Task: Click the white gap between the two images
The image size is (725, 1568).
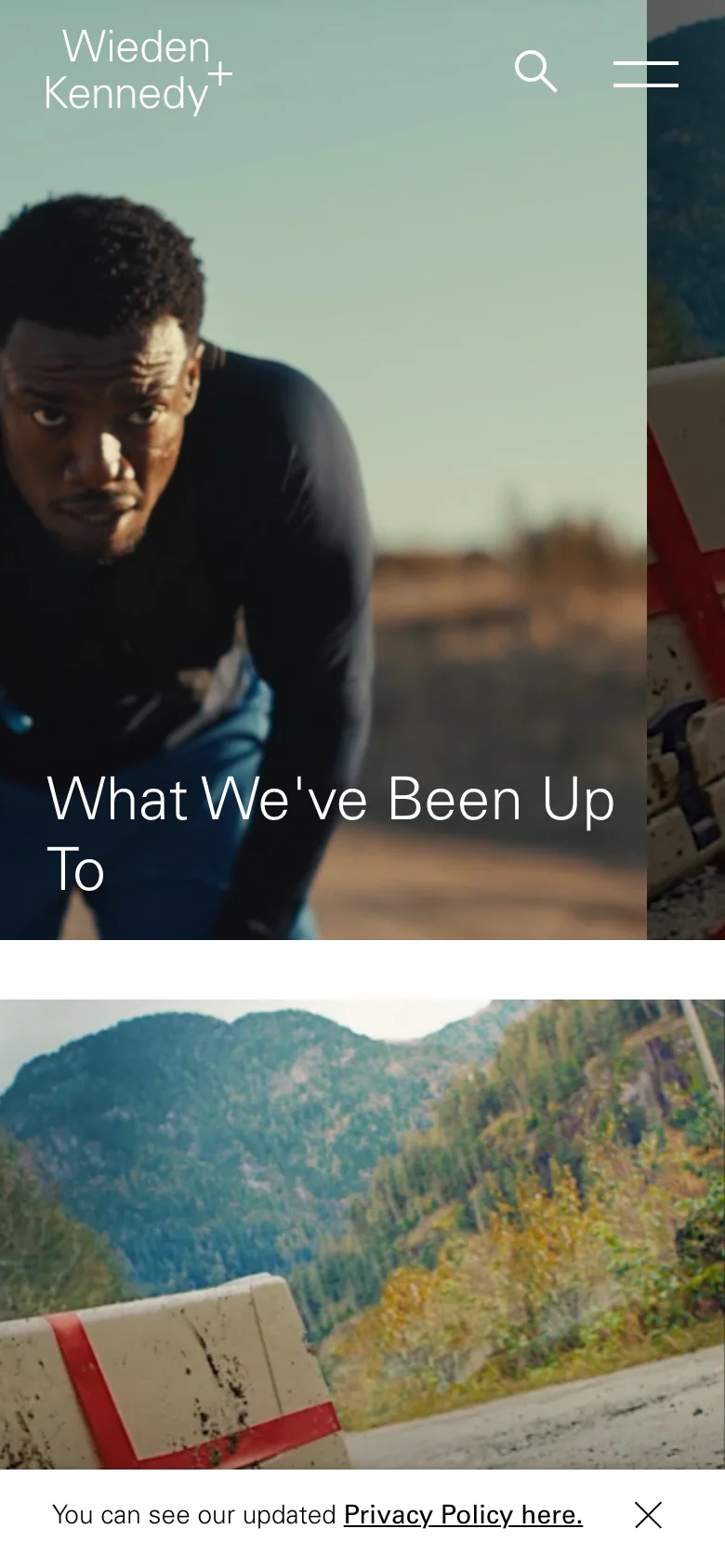Action: coord(362,970)
